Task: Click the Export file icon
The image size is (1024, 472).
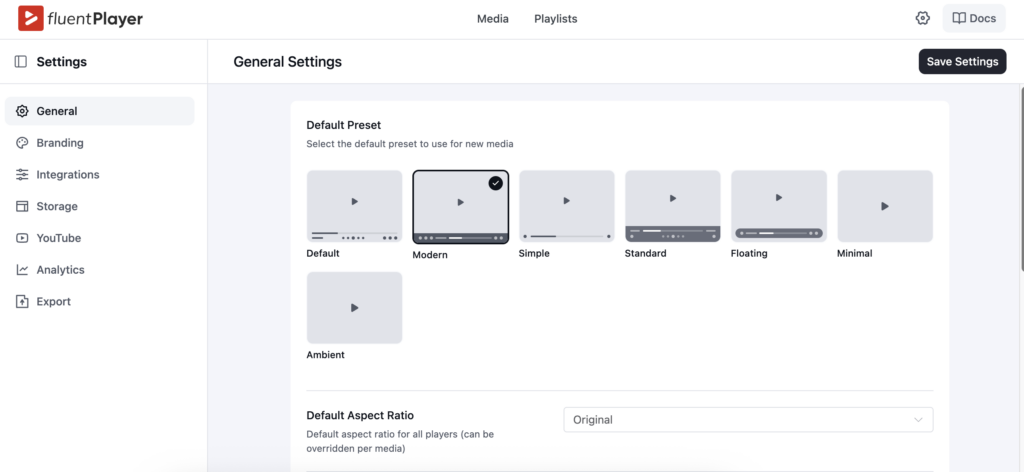Action: (x=22, y=302)
